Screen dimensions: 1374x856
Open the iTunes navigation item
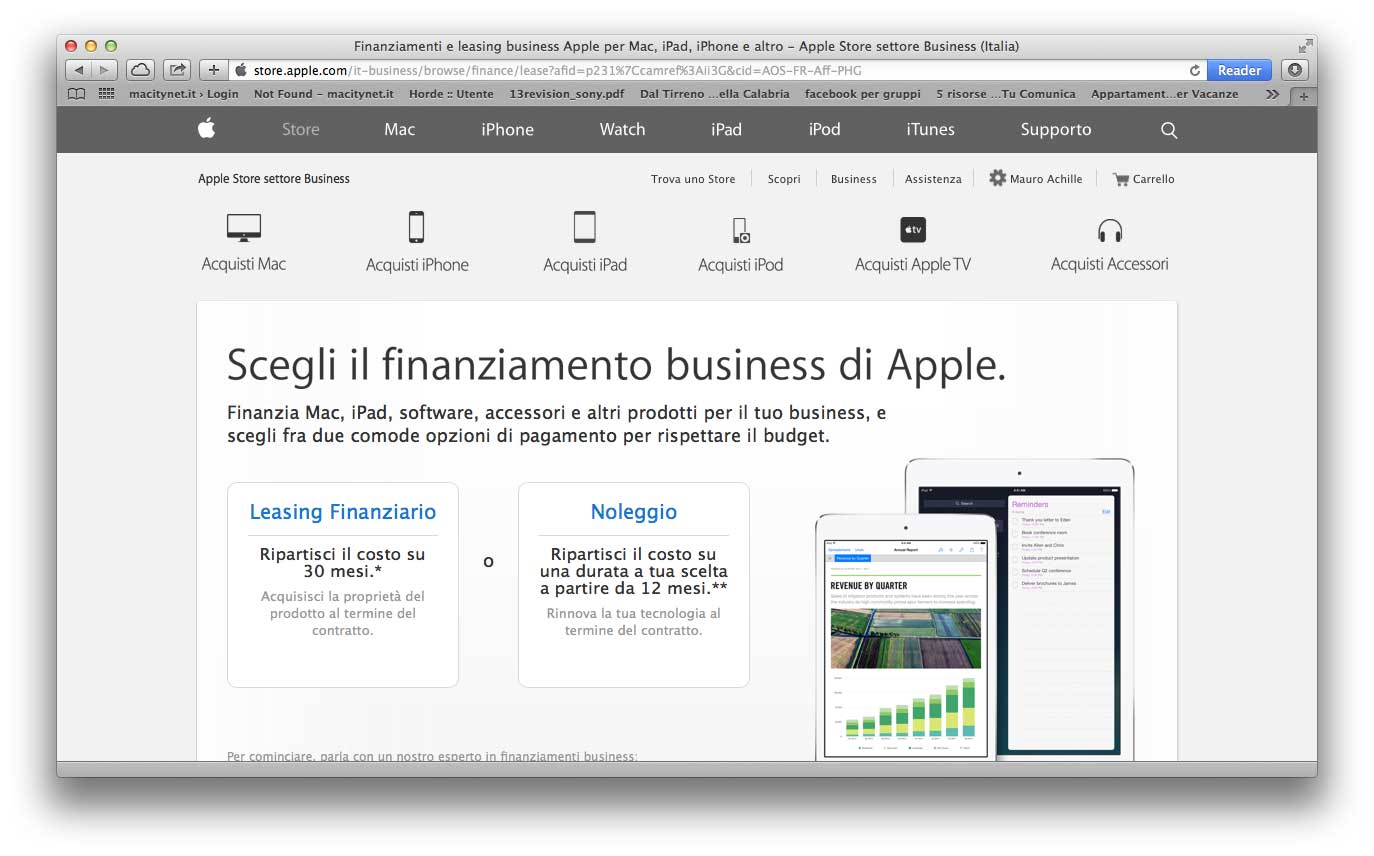pyautogui.click(x=931, y=129)
